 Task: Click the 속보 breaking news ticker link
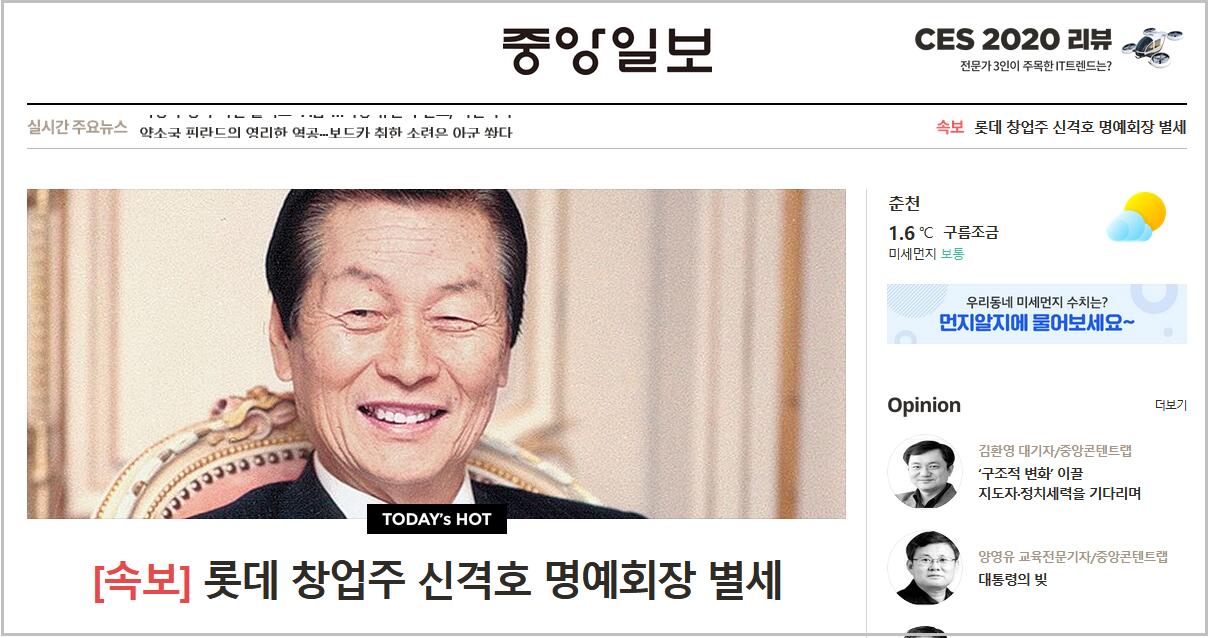click(x=1061, y=127)
